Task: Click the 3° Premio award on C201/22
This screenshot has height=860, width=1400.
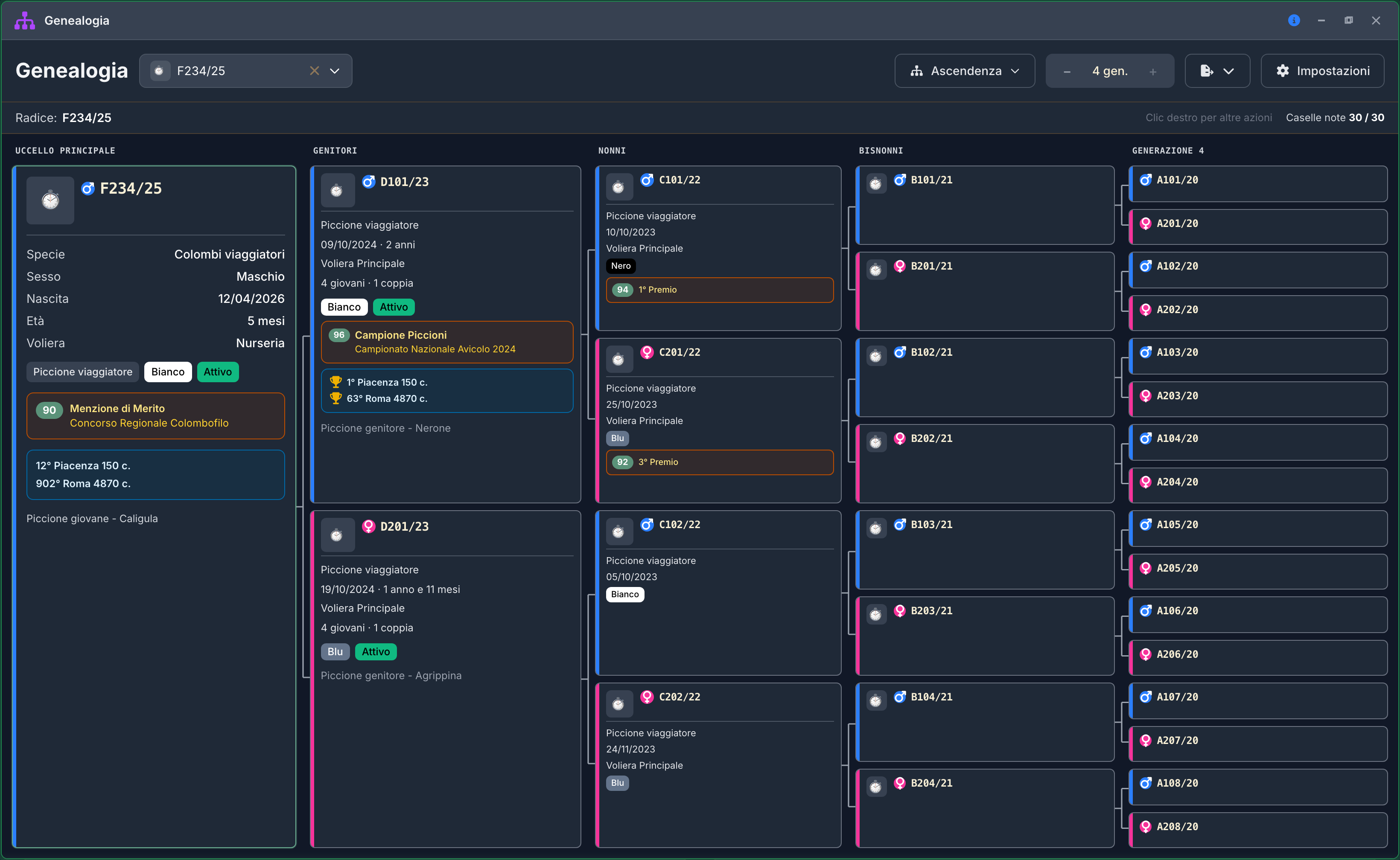Action: pyautogui.click(x=719, y=462)
